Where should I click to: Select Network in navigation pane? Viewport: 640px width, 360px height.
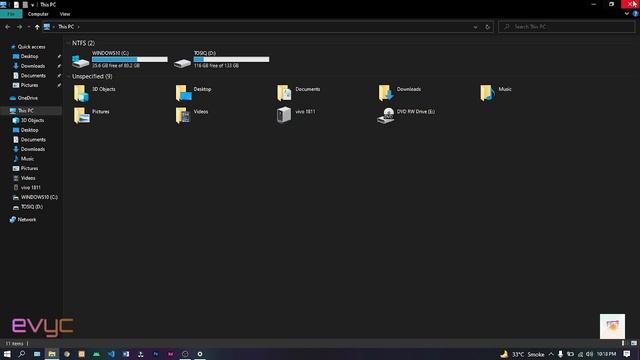pos(27,220)
